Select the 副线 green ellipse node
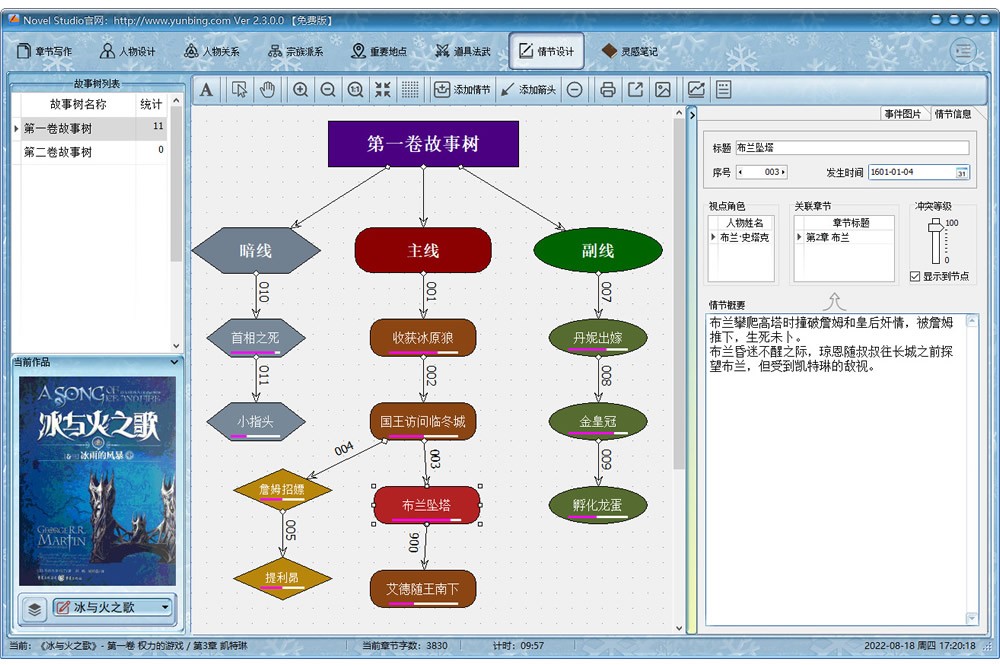Screen dimensions: 1000x666 (598, 251)
